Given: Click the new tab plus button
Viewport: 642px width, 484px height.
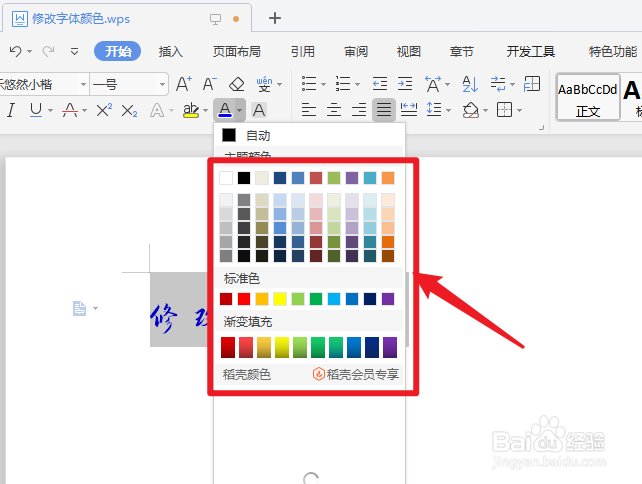Looking at the screenshot, I should pyautogui.click(x=275, y=18).
